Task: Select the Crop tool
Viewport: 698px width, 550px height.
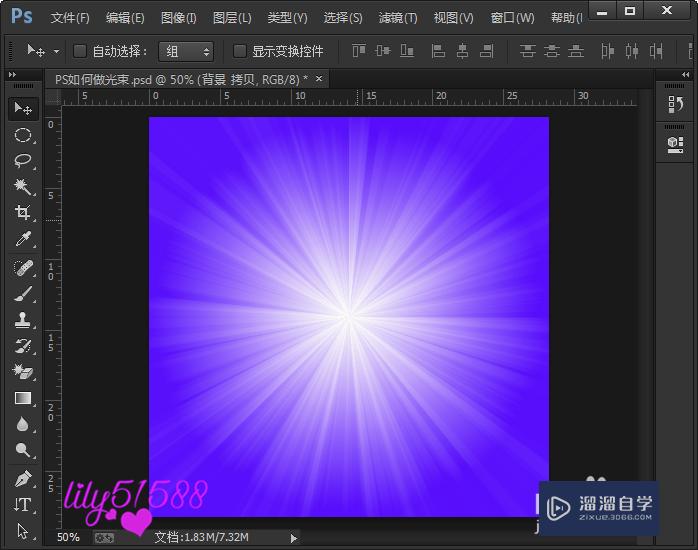Action: tap(23, 212)
